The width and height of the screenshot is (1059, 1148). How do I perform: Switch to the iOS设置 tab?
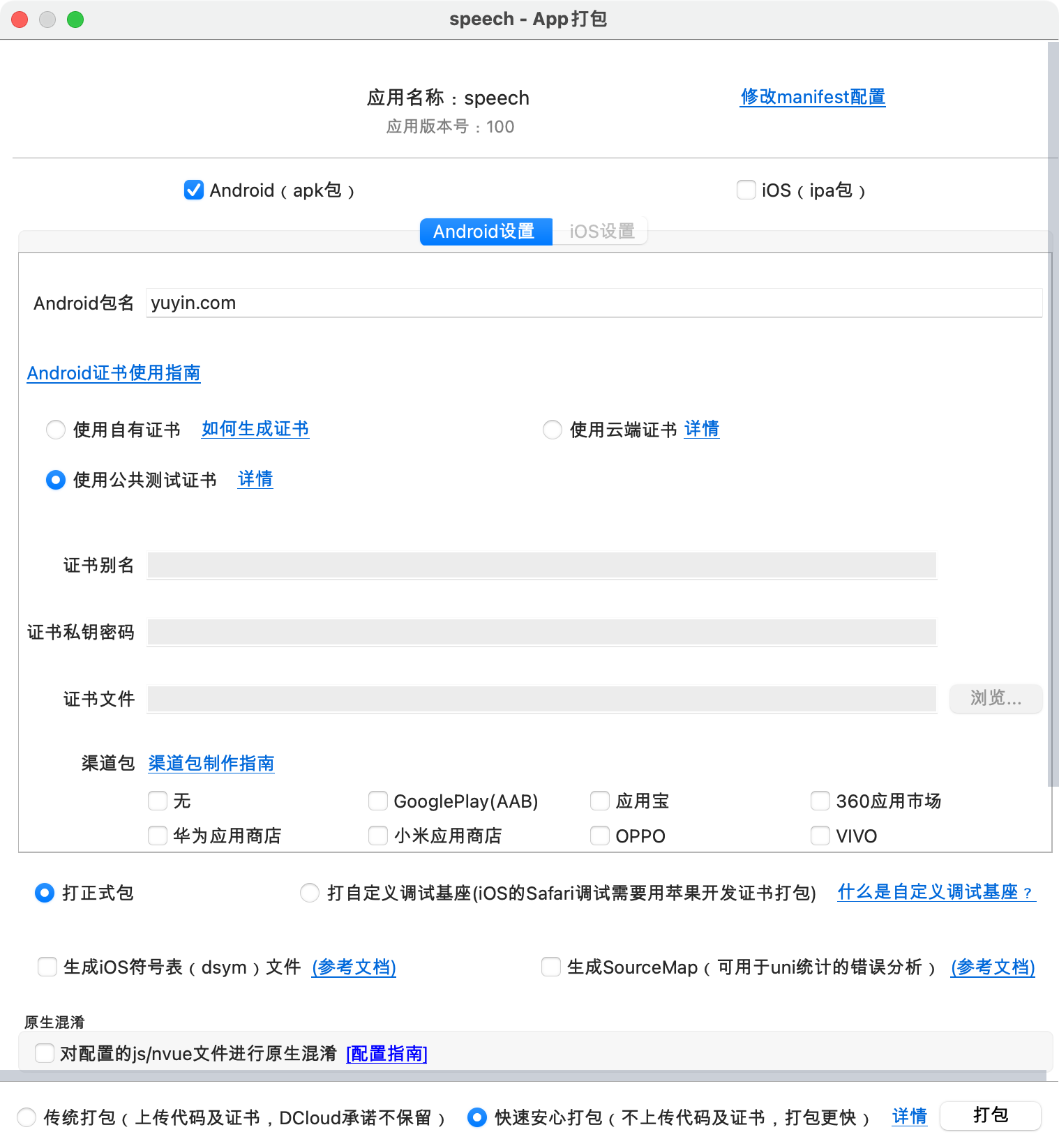pos(601,232)
